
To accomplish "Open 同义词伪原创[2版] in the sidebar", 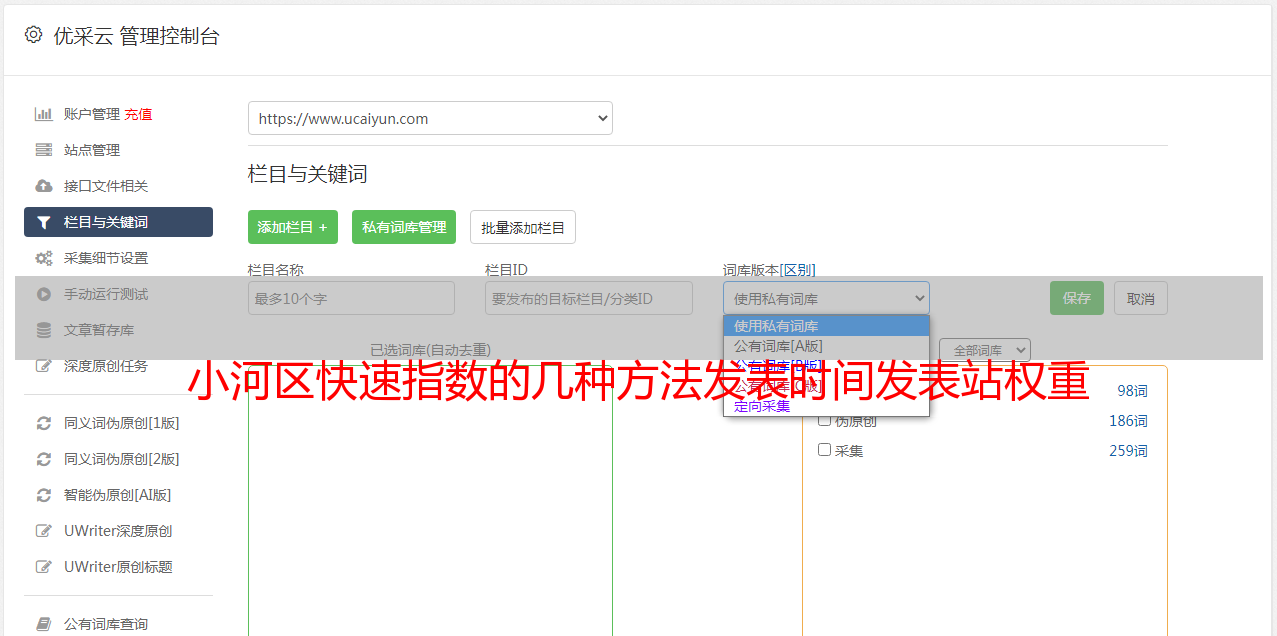I will [122, 459].
